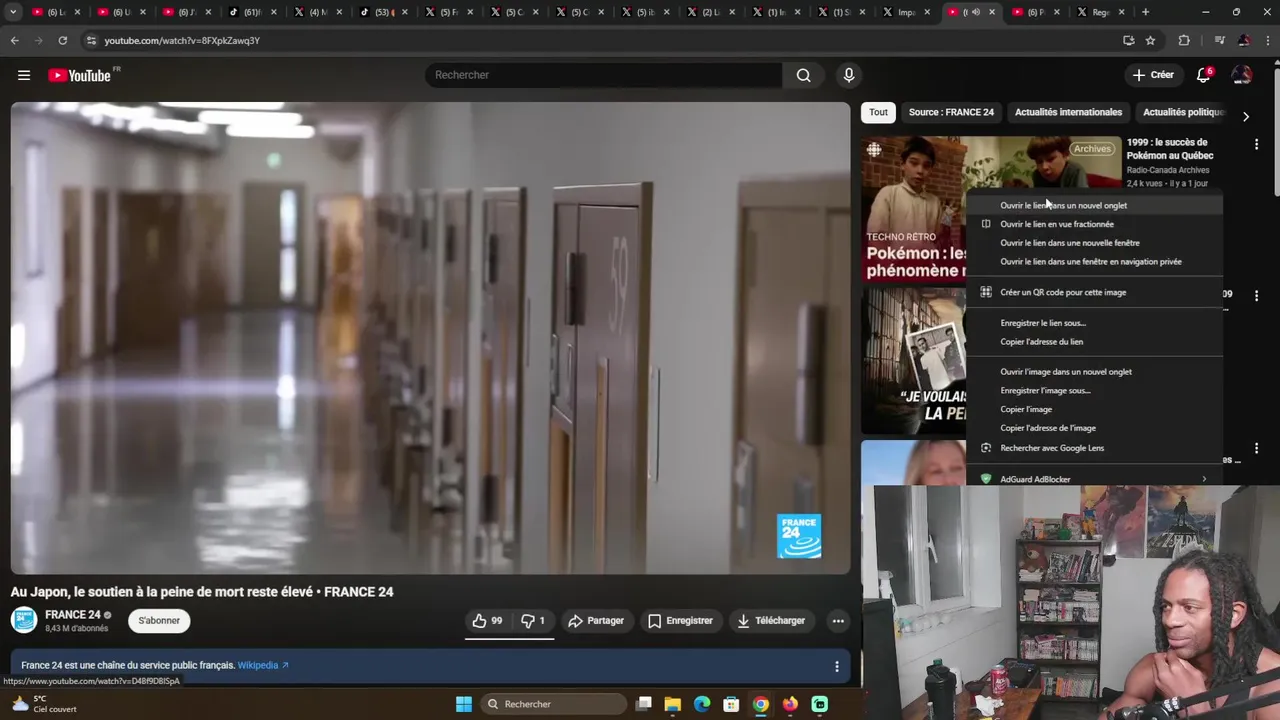
Task: Click the address bar URL
Action: click(182, 40)
